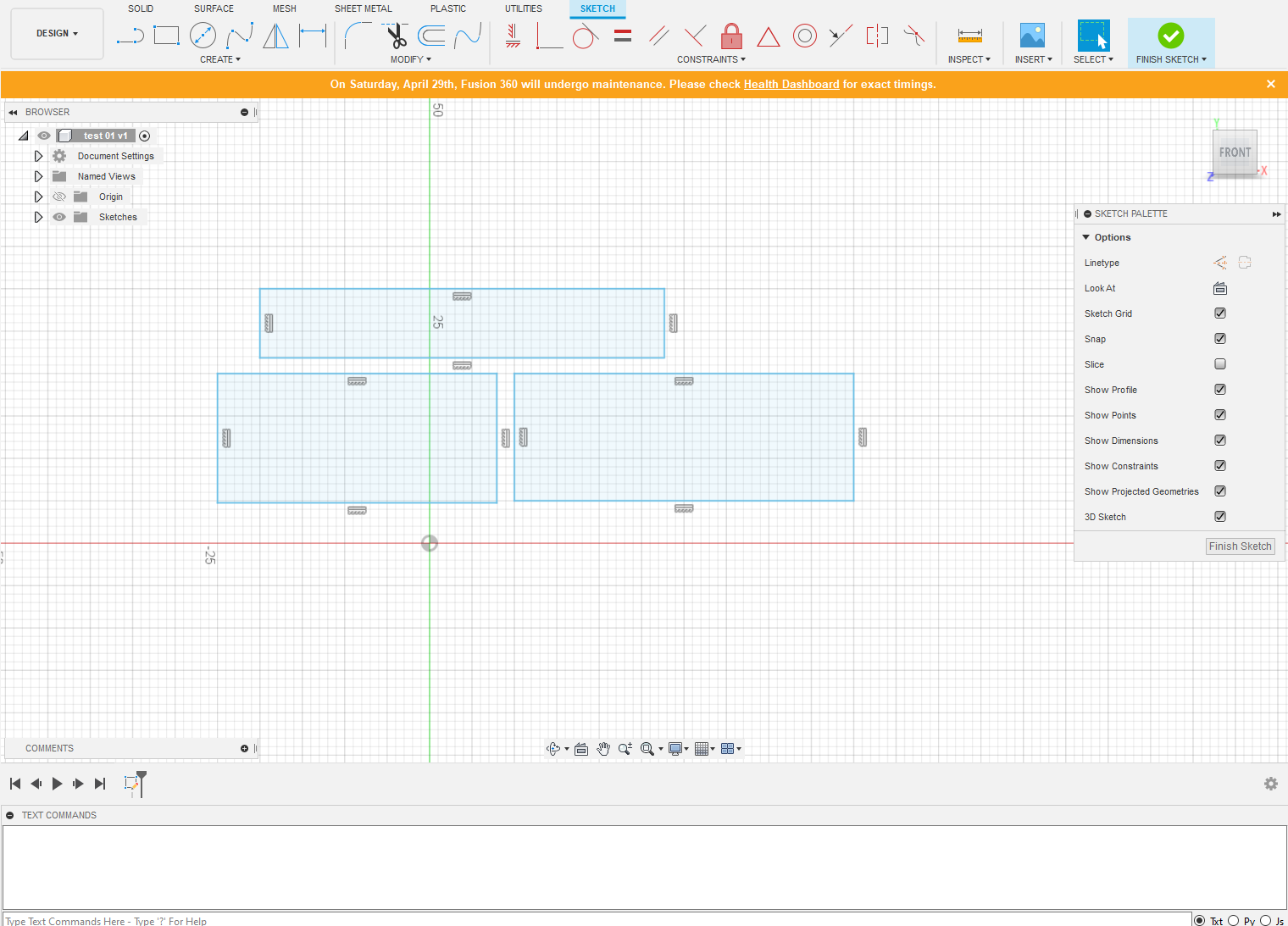Image resolution: width=1288 pixels, height=926 pixels.
Task: Toggle visibility of the Sketches folder
Action: [59, 217]
